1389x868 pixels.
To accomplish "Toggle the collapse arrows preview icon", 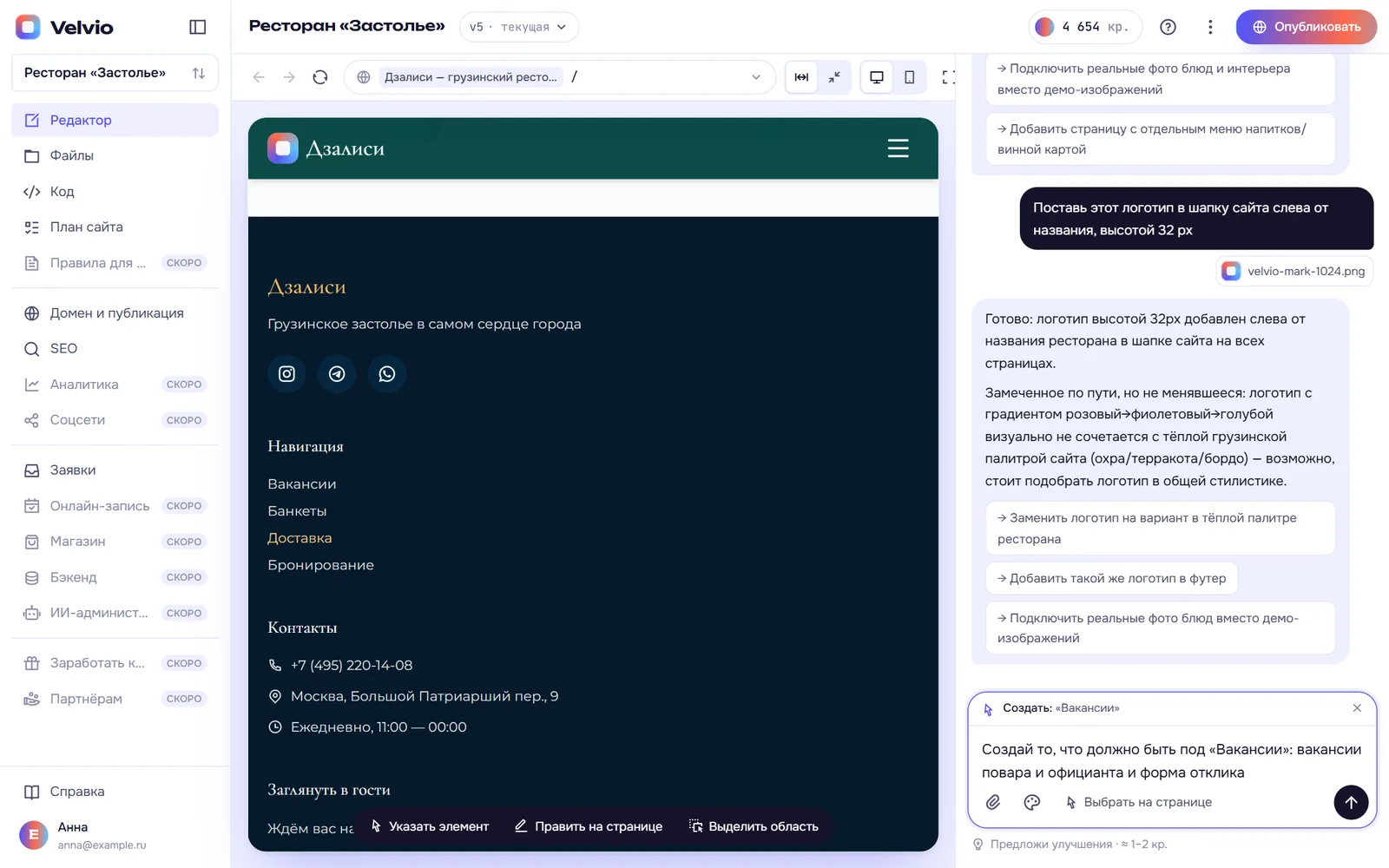I will (x=834, y=77).
